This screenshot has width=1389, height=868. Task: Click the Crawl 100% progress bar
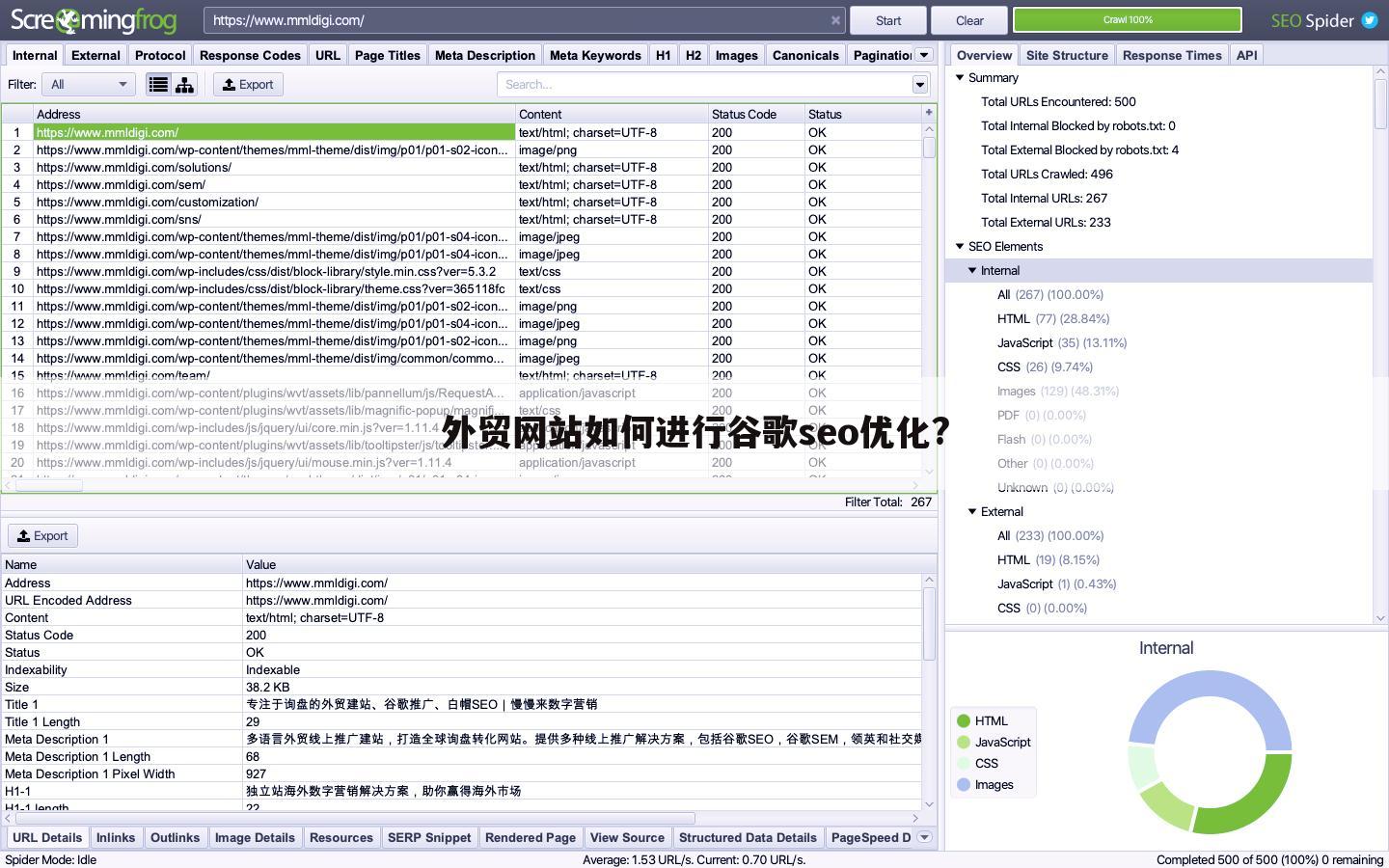(1128, 20)
